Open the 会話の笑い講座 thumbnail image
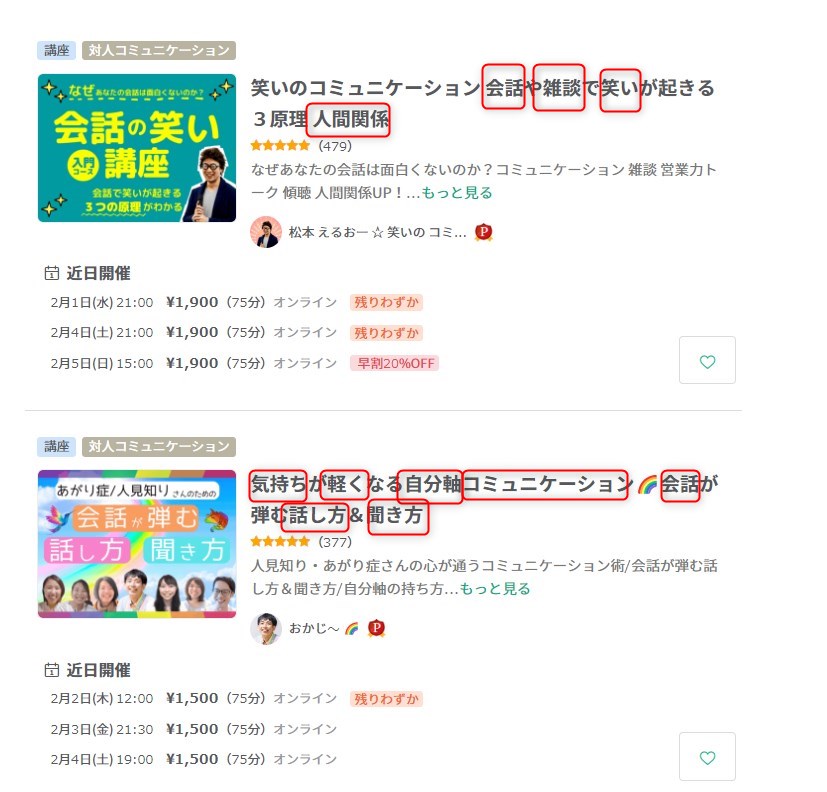 (137, 148)
